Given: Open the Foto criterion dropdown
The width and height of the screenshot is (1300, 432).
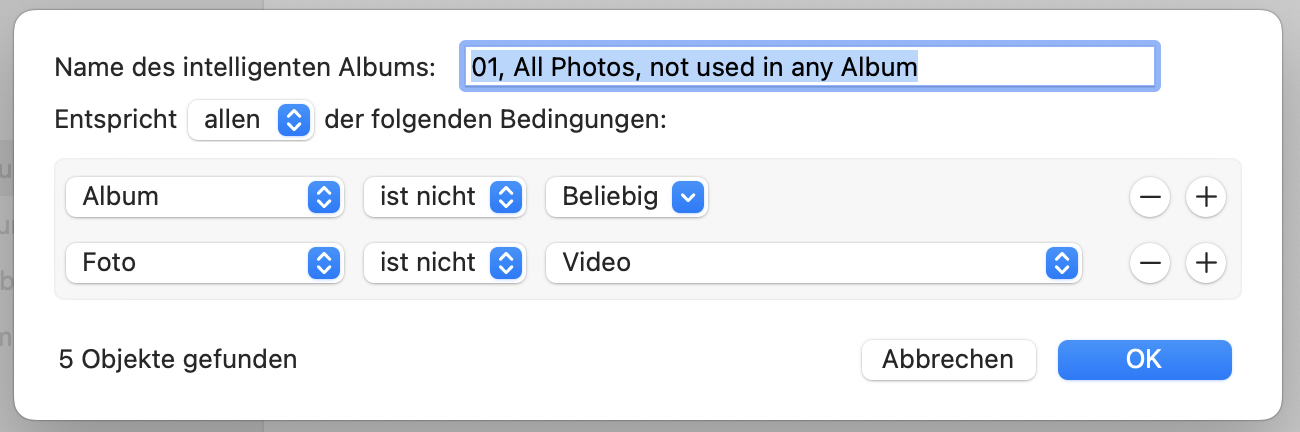Looking at the screenshot, I should click(x=205, y=263).
